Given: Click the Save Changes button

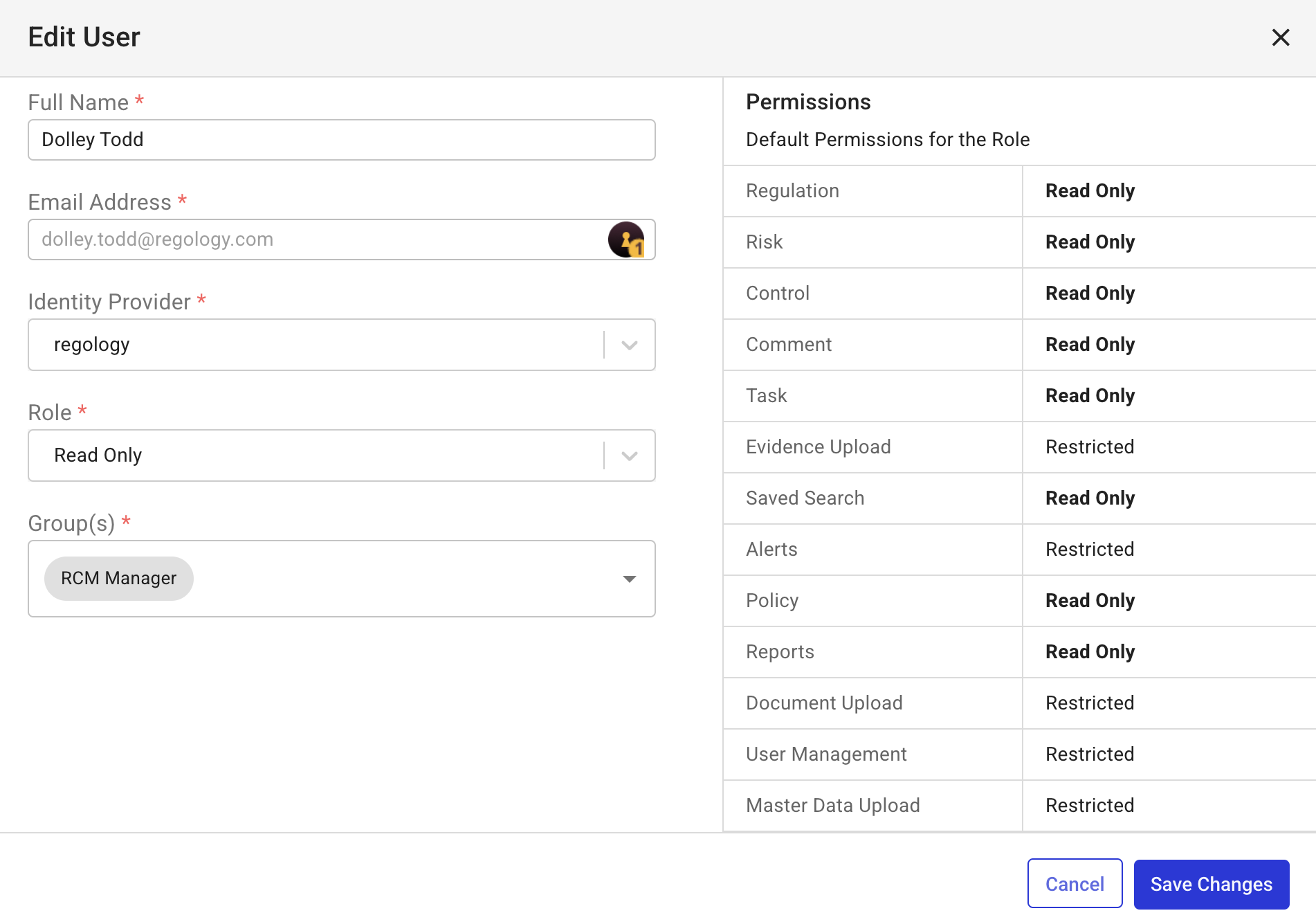Looking at the screenshot, I should click(x=1211, y=884).
